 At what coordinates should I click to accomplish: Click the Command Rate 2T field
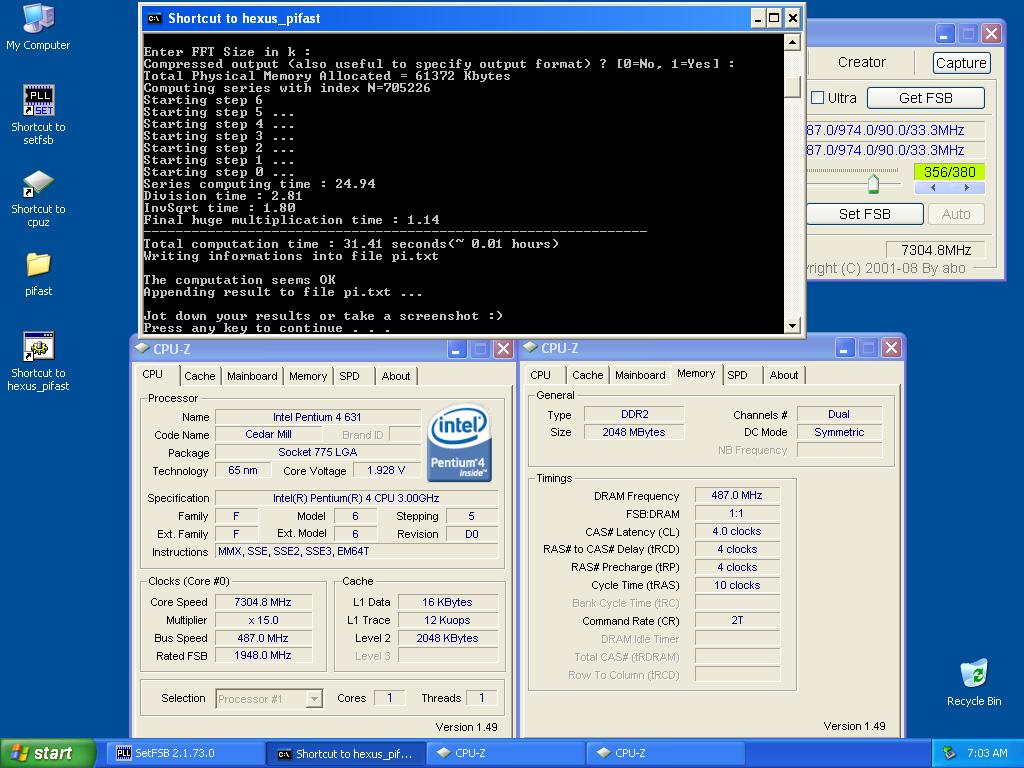pos(737,620)
